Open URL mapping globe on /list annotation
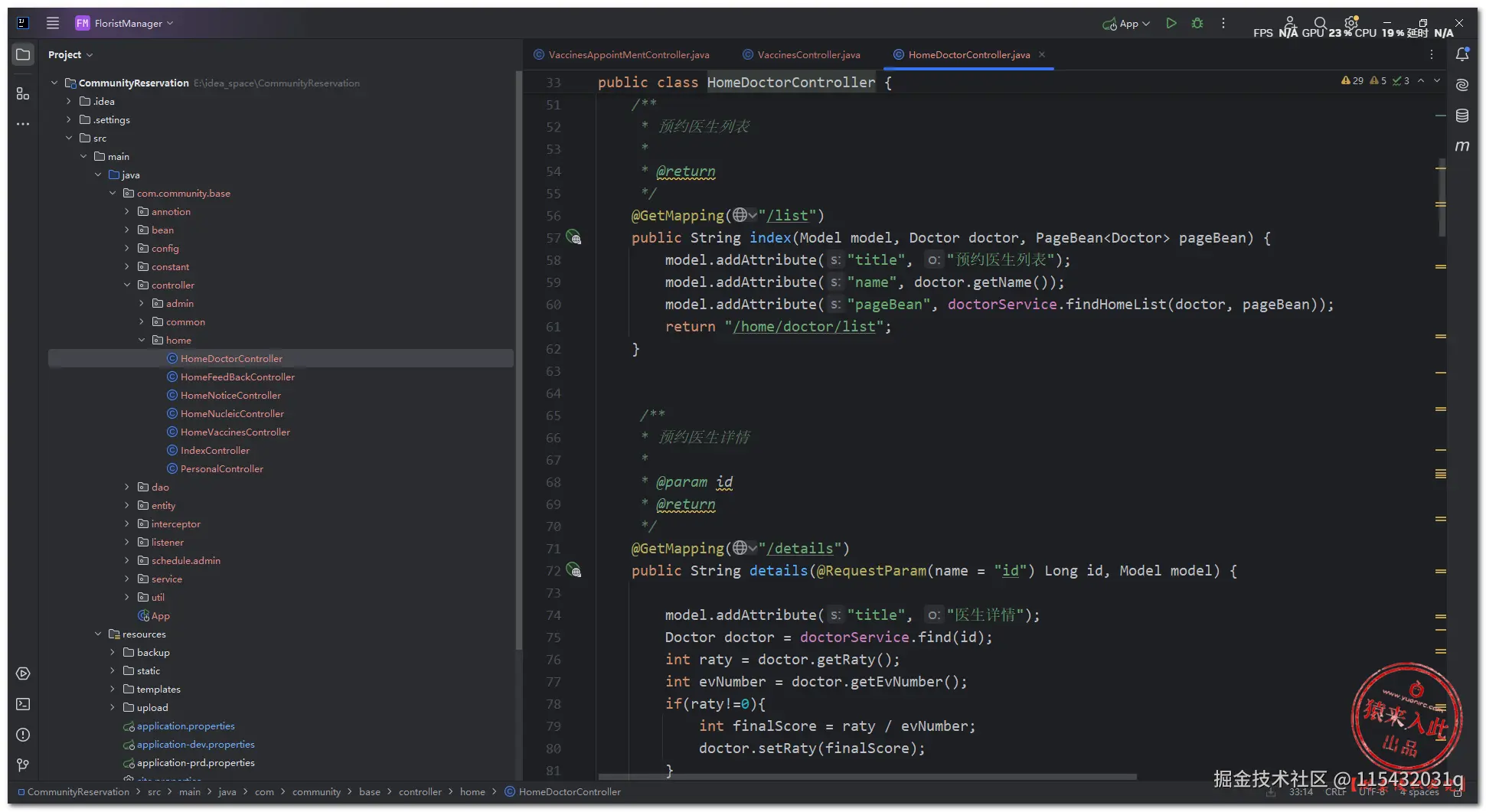1486x812 pixels. click(x=744, y=215)
